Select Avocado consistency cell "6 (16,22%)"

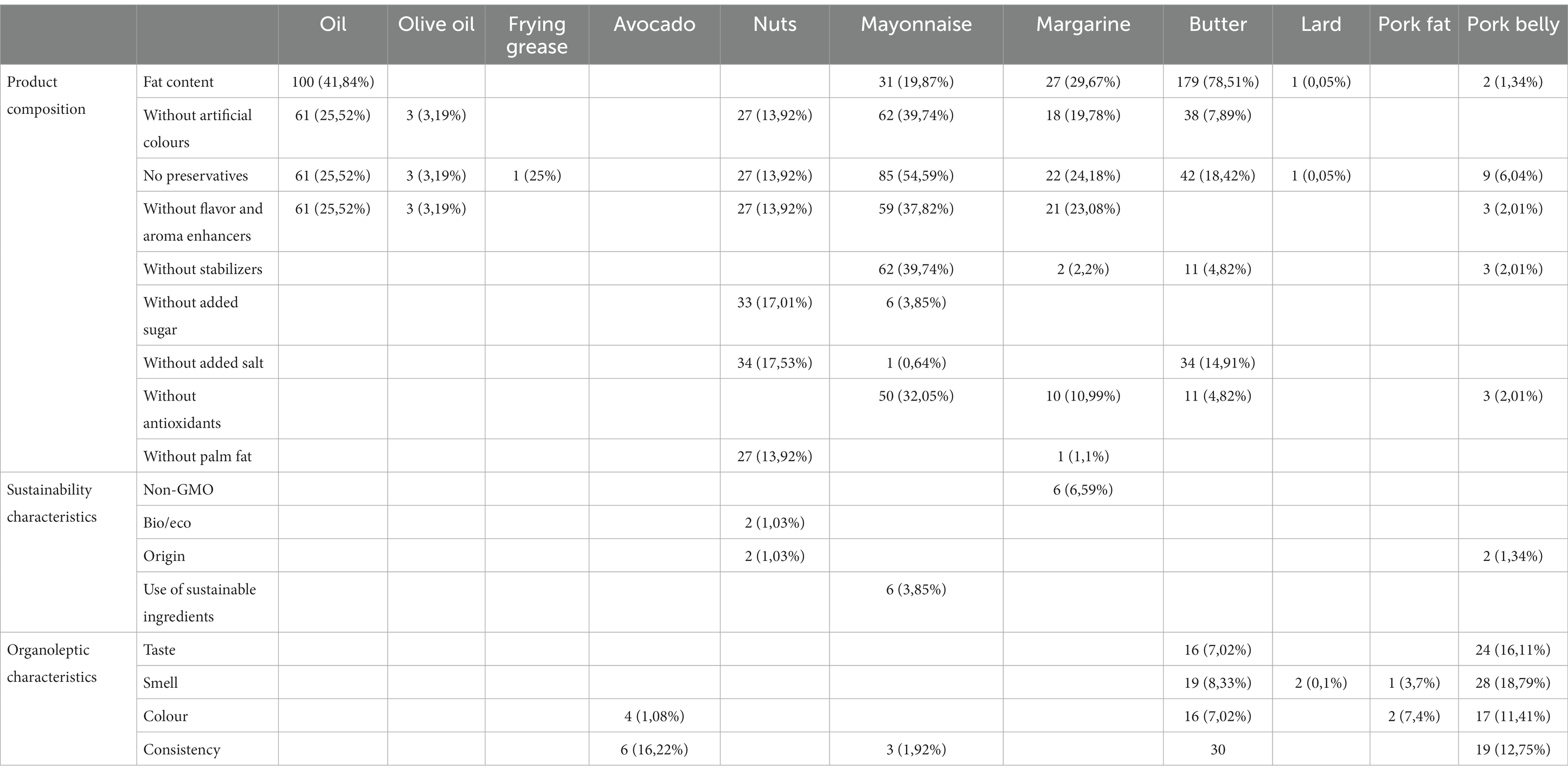[x=654, y=750]
